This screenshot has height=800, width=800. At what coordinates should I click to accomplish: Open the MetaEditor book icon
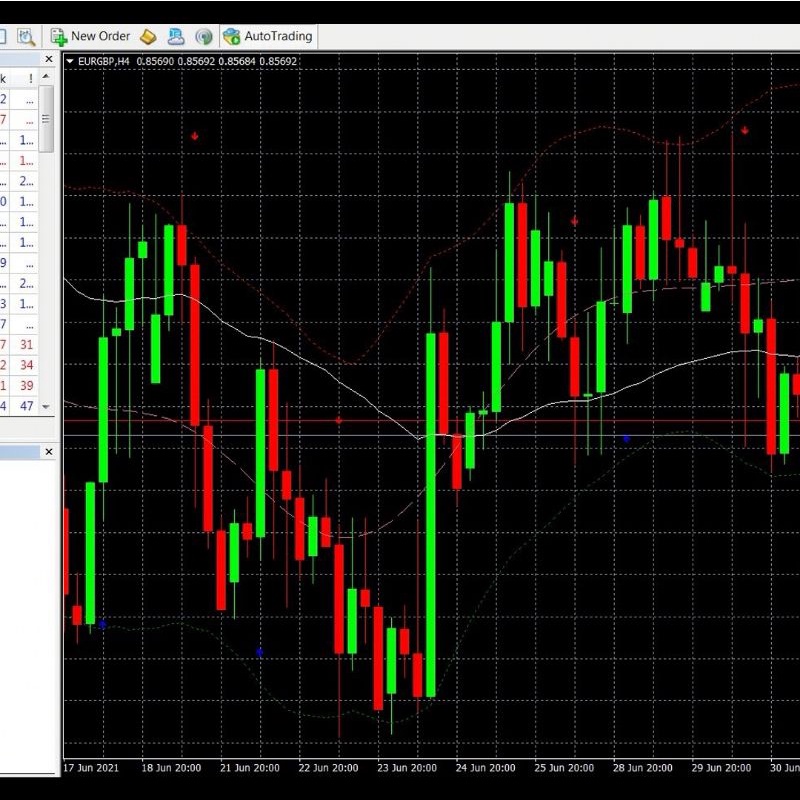(x=148, y=36)
